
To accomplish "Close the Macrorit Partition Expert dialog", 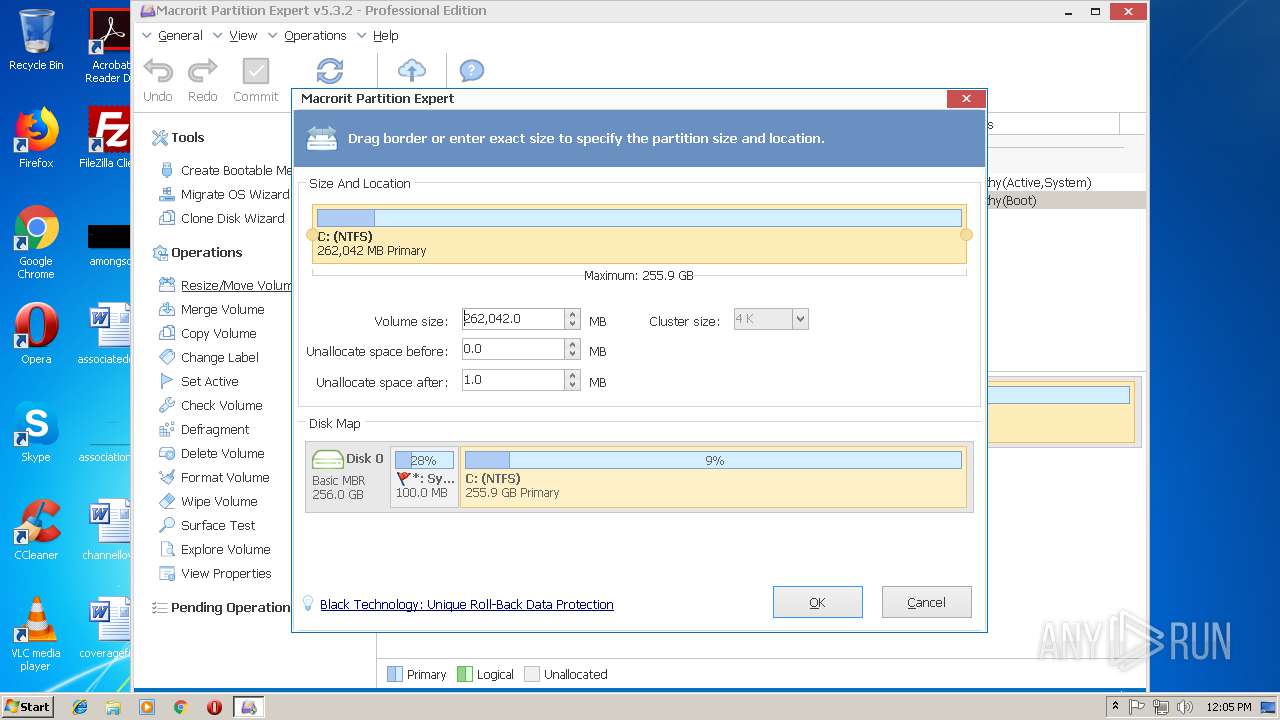I will pyautogui.click(x=966, y=98).
